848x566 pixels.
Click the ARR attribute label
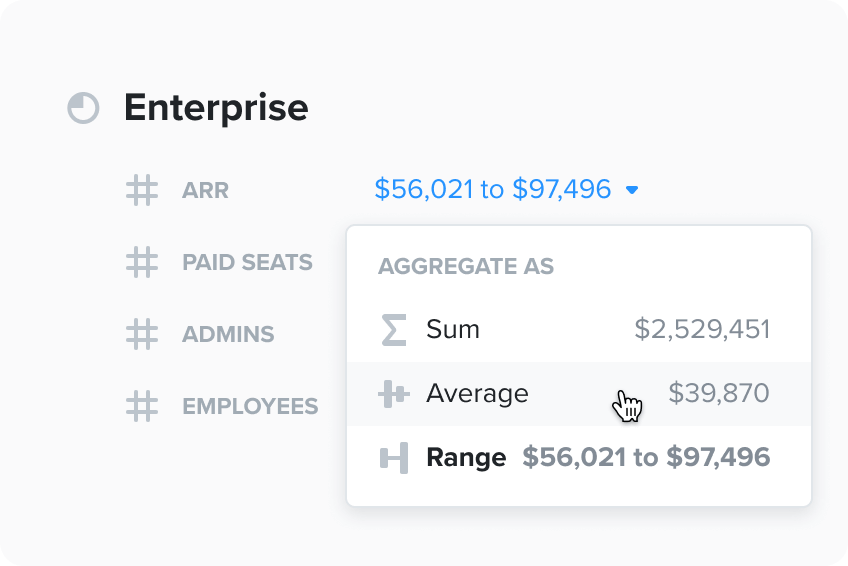pos(205,190)
